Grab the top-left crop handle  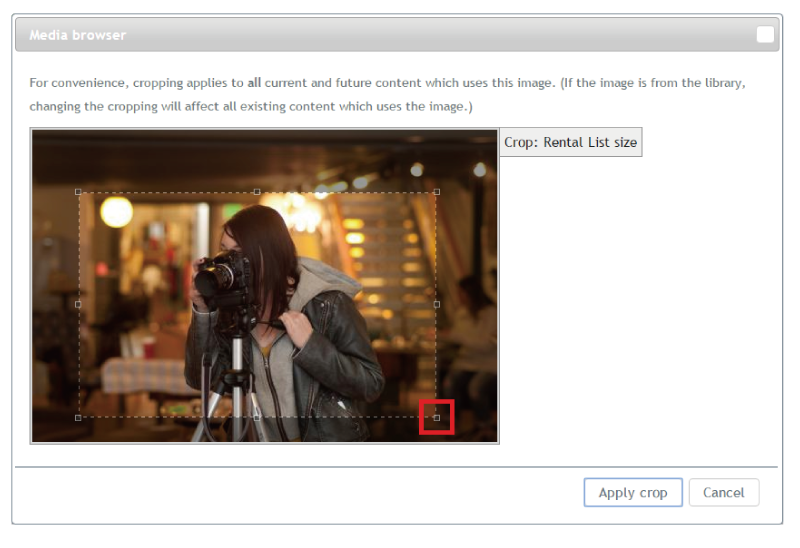[78, 192]
